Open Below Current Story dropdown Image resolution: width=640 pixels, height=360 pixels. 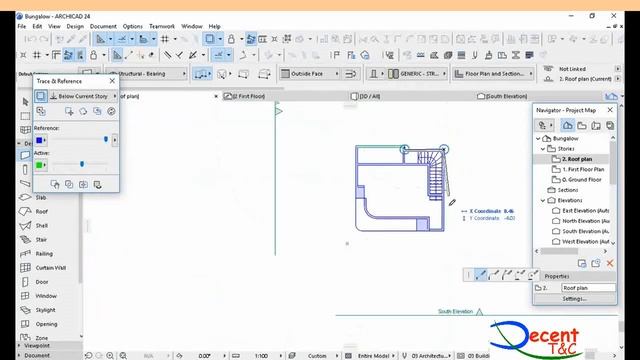pos(83,96)
